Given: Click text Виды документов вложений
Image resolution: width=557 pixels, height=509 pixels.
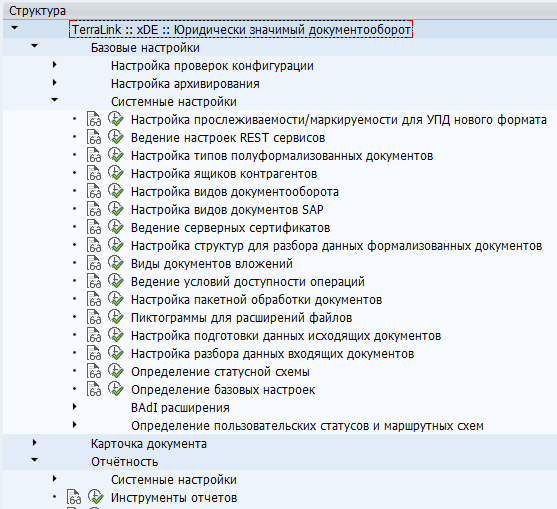Looking at the screenshot, I should pyautogui.click(x=212, y=264).
